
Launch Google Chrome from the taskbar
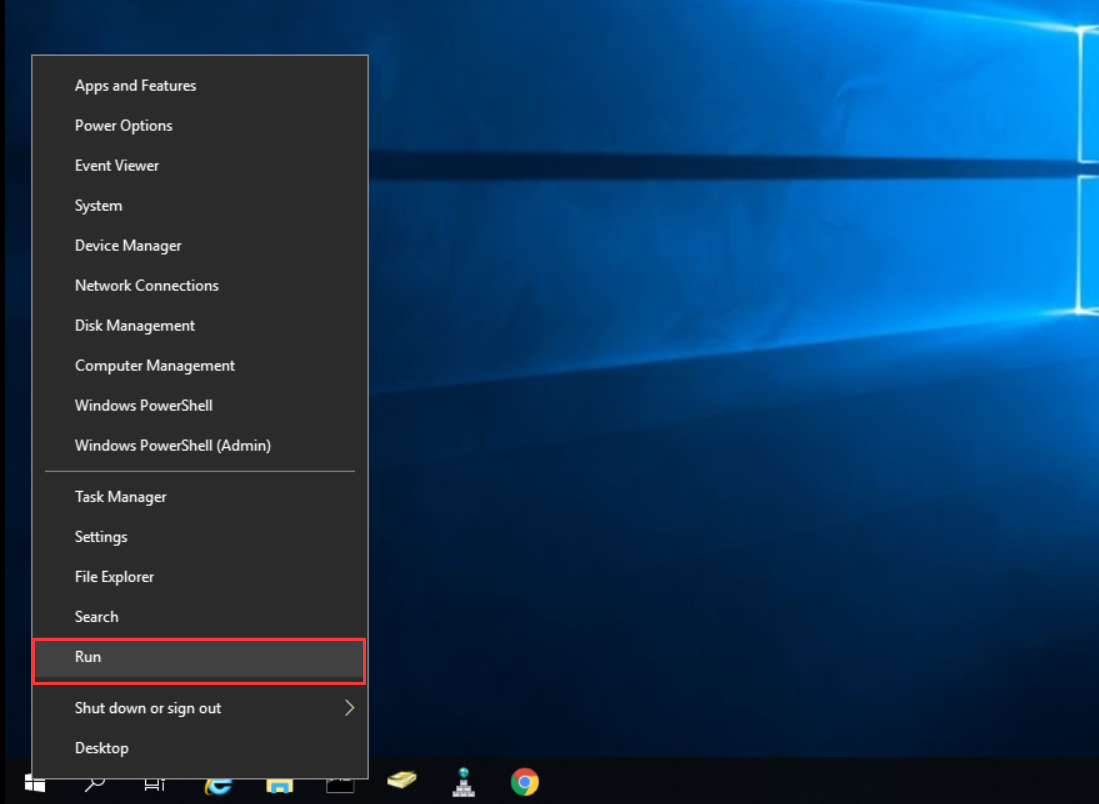click(524, 782)
